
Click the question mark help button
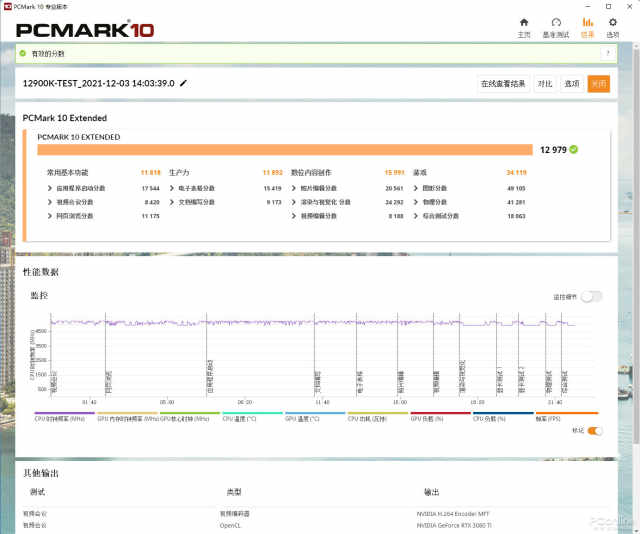coord(608,53)
